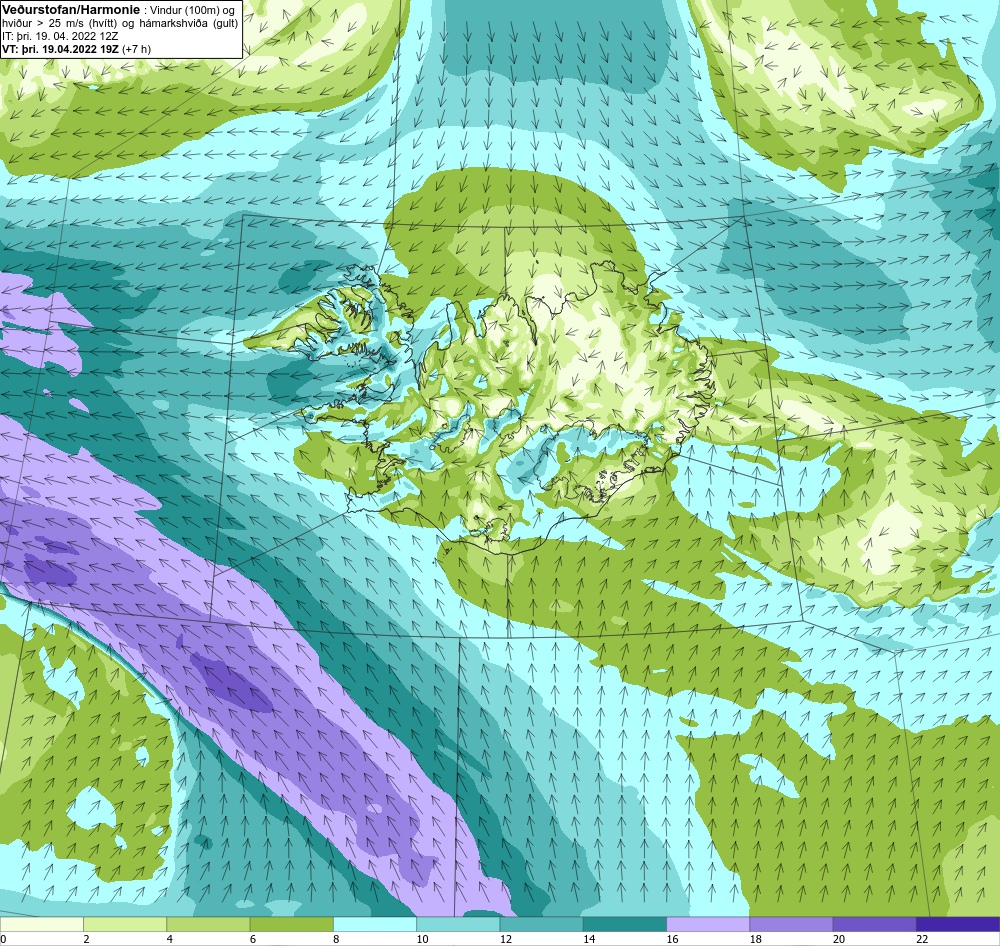Click the "0" legend scale label

click(3, 938)
